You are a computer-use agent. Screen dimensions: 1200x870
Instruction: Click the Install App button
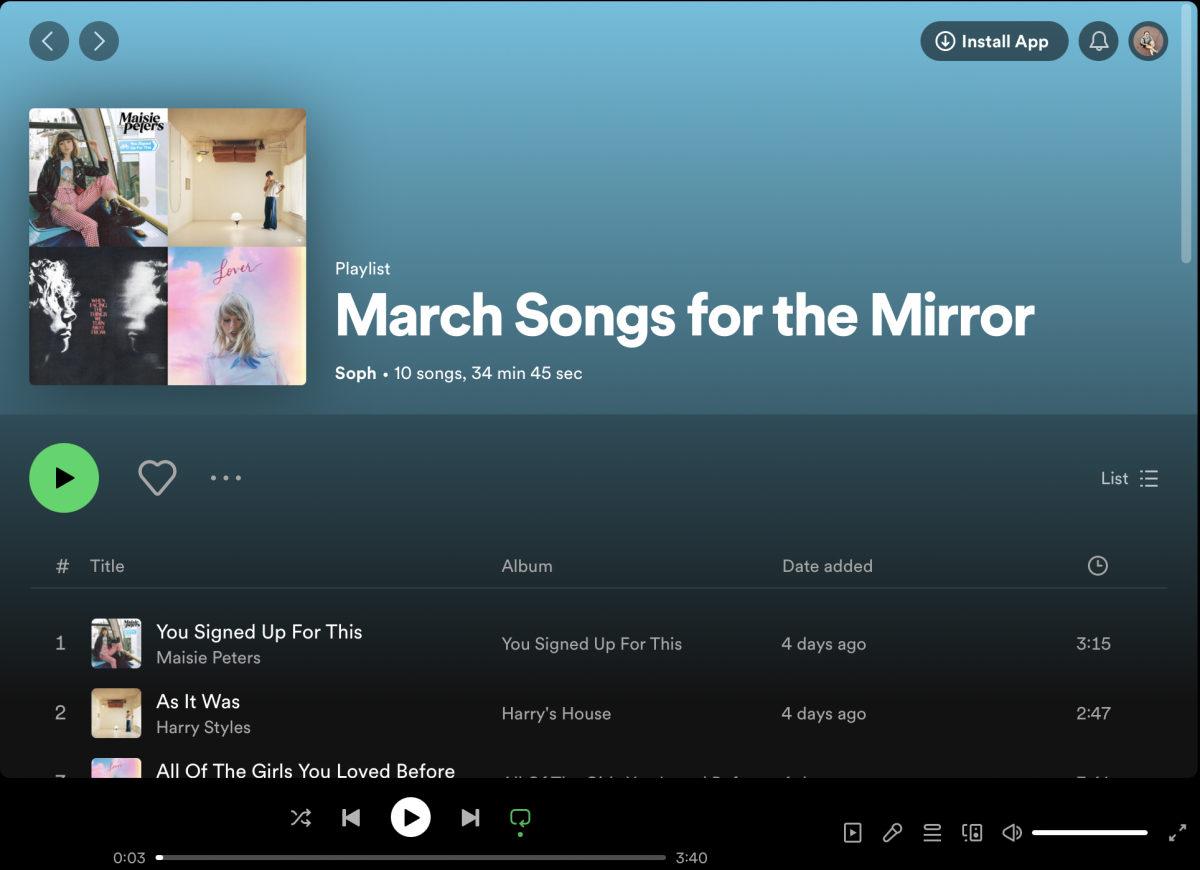point(994,41)
